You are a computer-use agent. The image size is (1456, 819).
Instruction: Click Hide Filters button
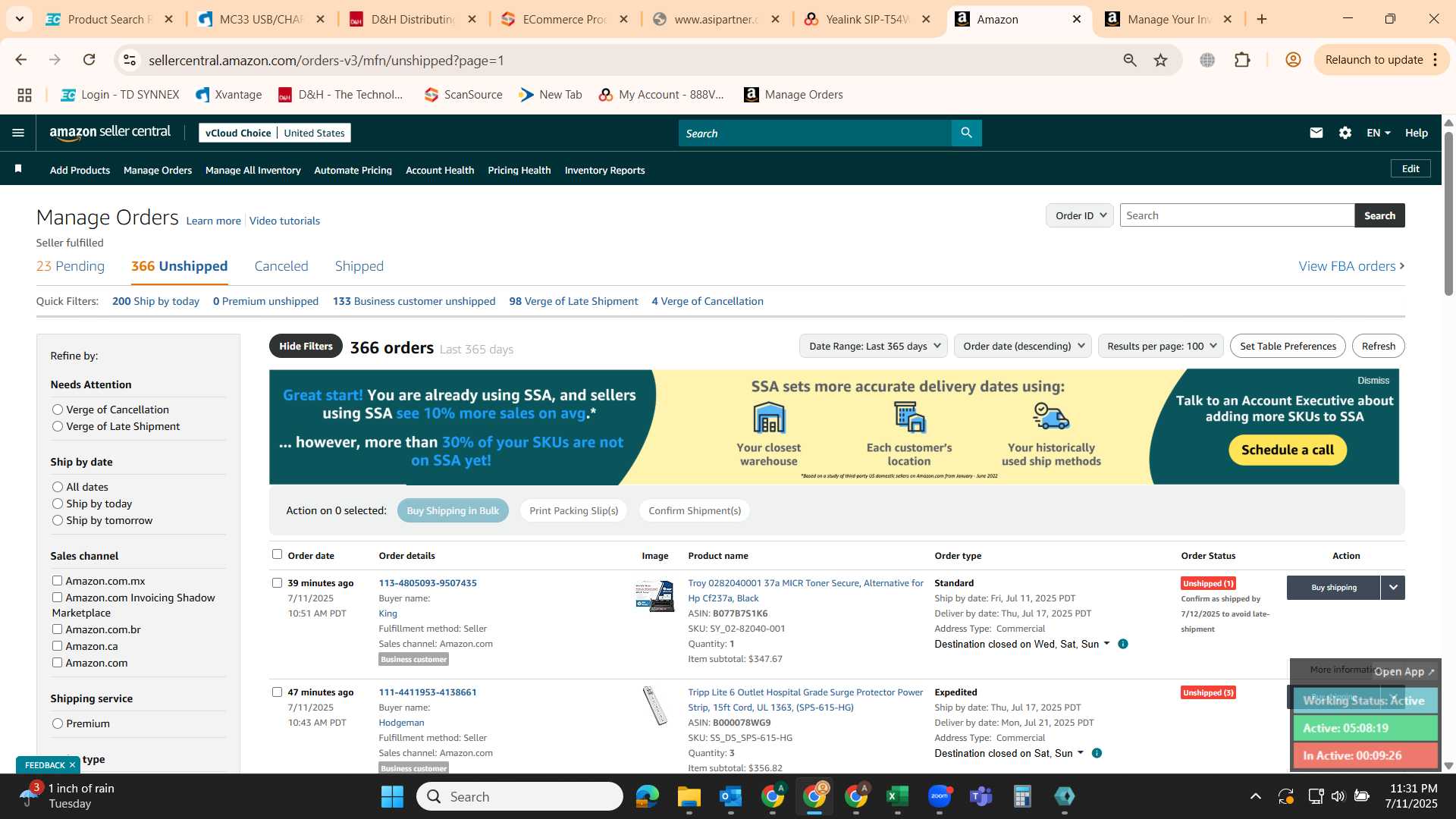[x=306, y=346]
